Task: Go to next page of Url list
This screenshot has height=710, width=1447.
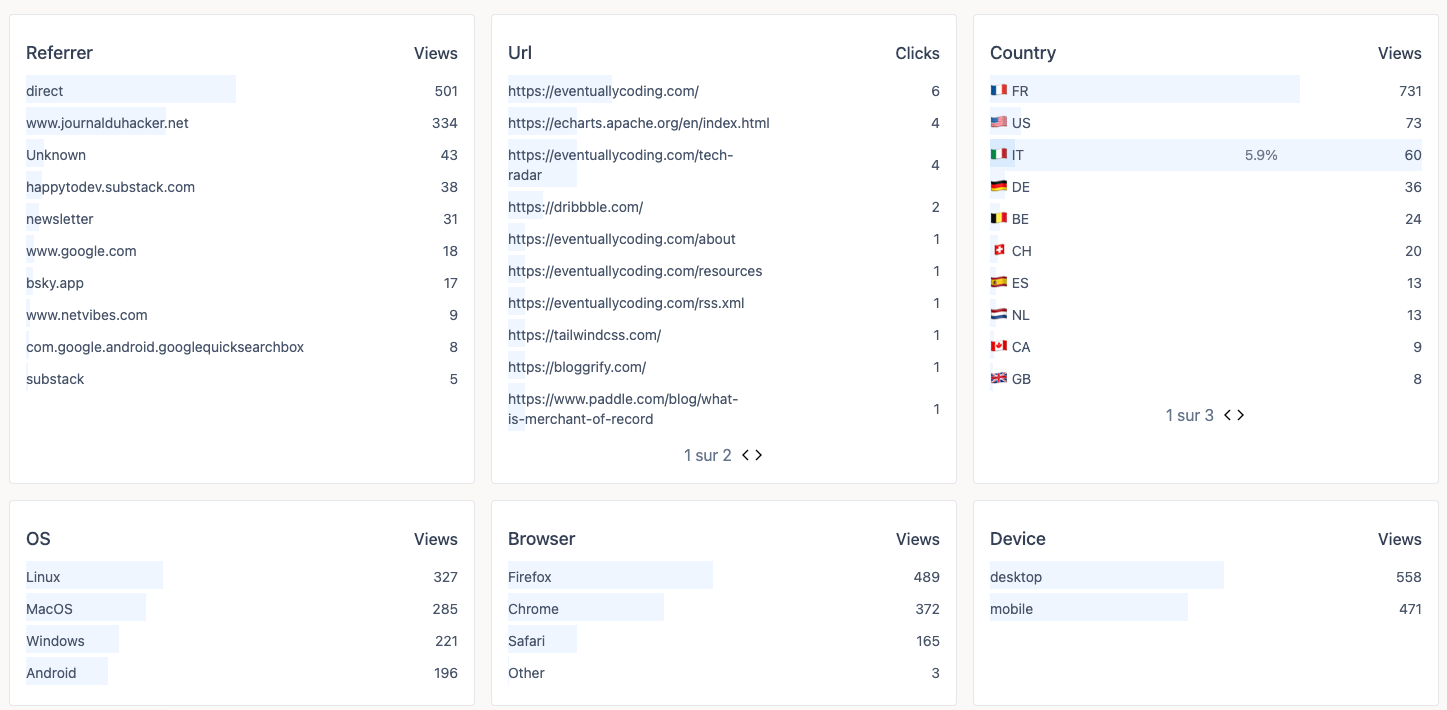Action: pos(759,455)
